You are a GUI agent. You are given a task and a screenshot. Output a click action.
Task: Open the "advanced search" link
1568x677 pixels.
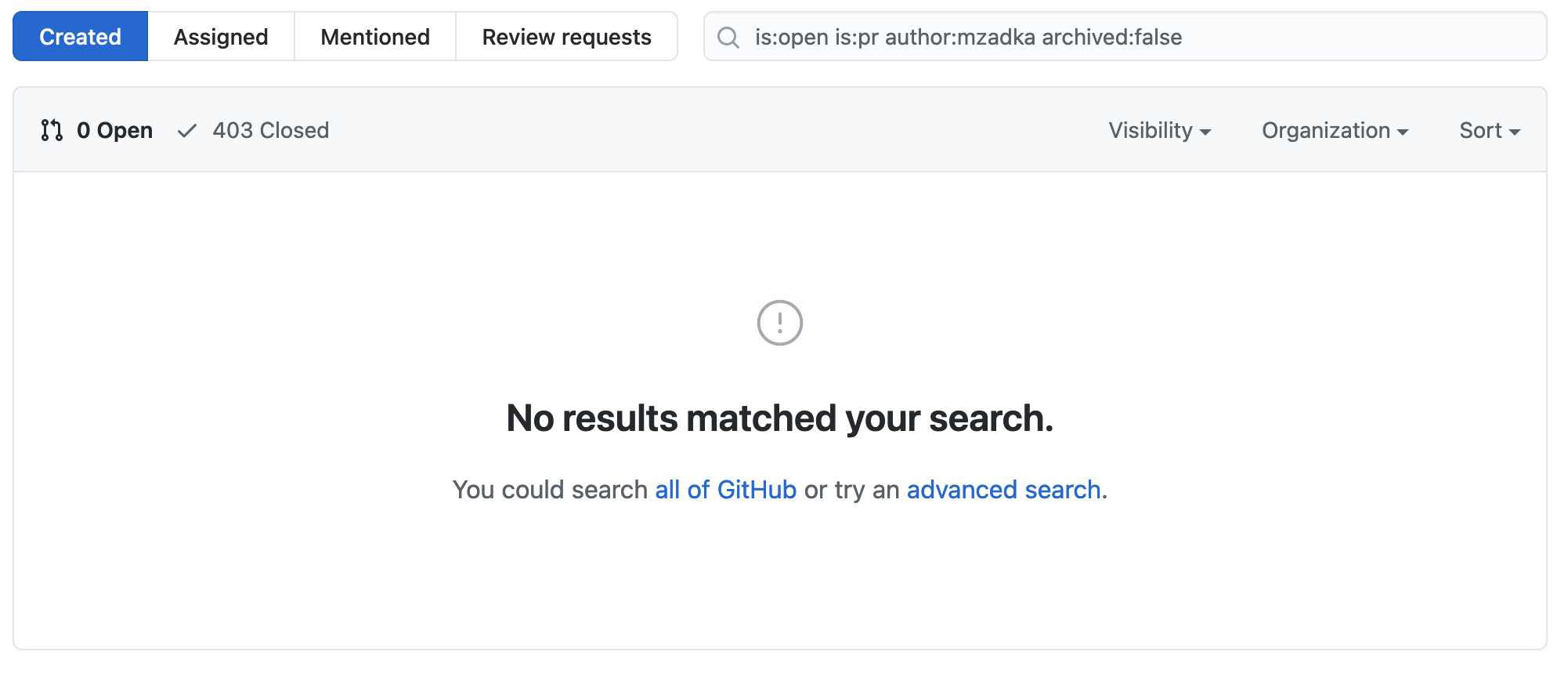click(1003, 490)
